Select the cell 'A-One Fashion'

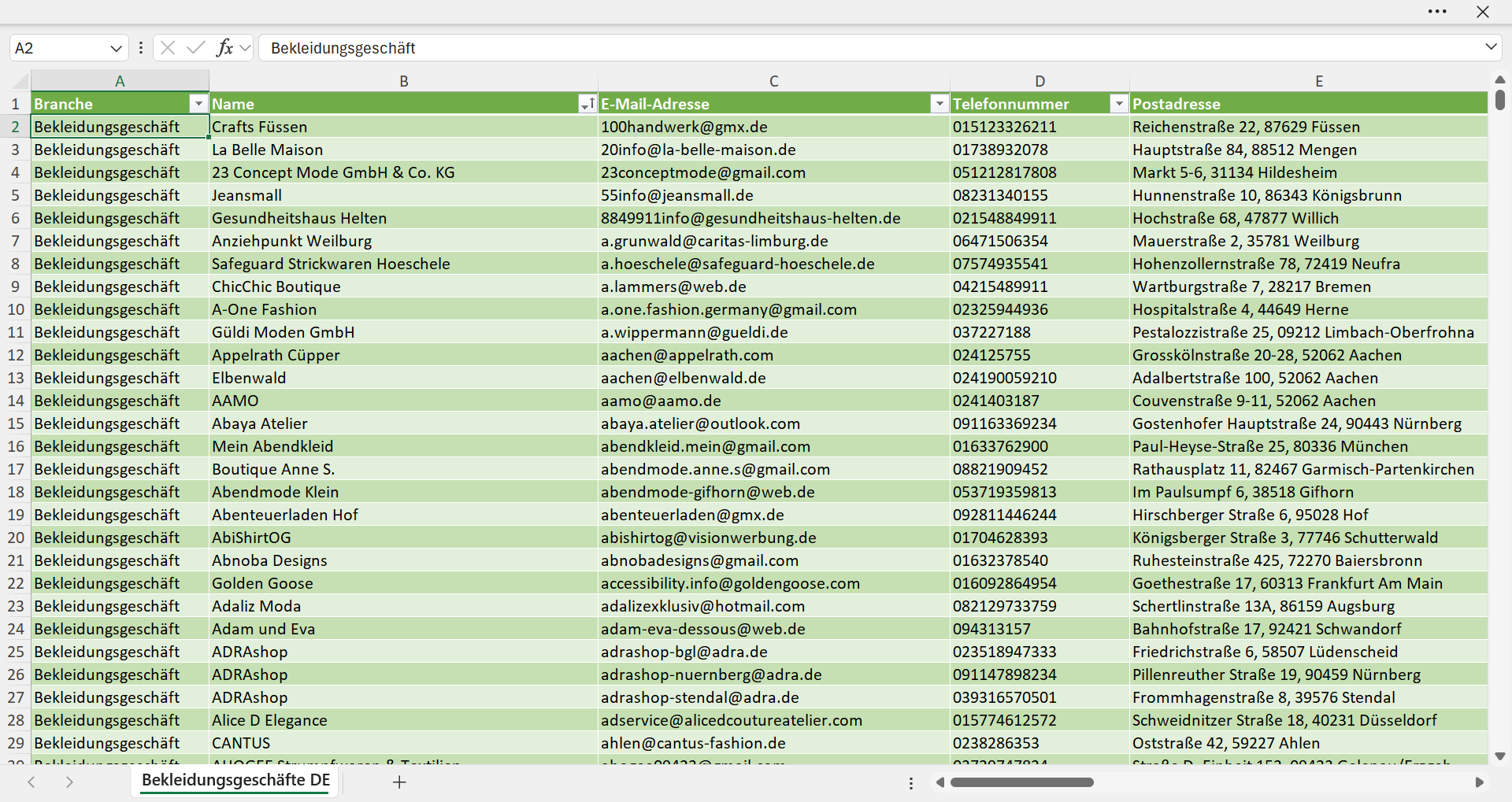click(x=404, y=309)
